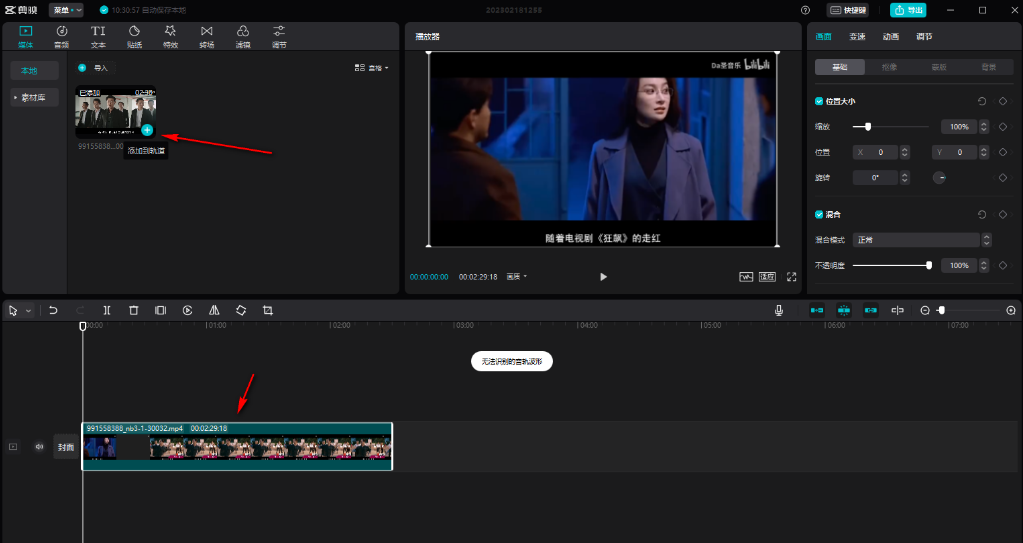
Task: Click the timeline zoom slider handle
Action: click(x=941, y=311)
